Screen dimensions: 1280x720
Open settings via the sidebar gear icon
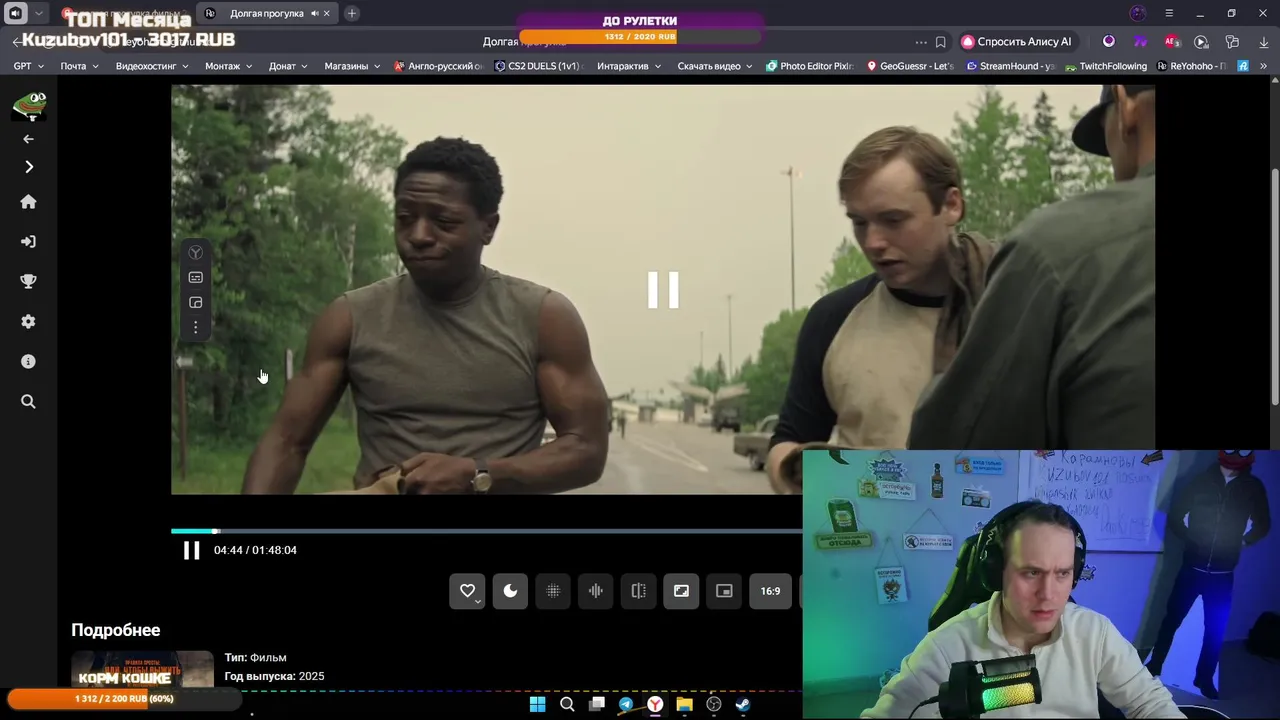pyautogui.click(x=28, y=322)
